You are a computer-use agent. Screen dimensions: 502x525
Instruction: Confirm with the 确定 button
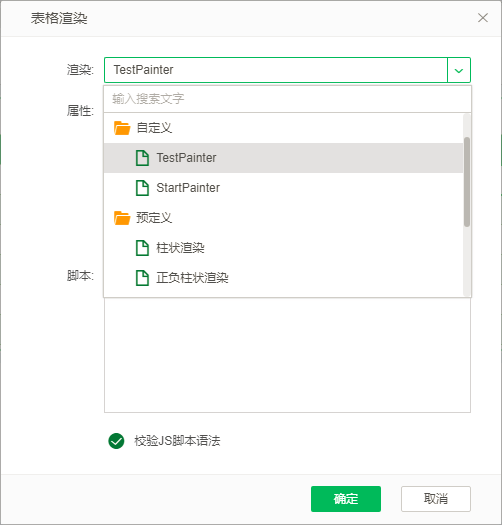click(x=346, y=499)
